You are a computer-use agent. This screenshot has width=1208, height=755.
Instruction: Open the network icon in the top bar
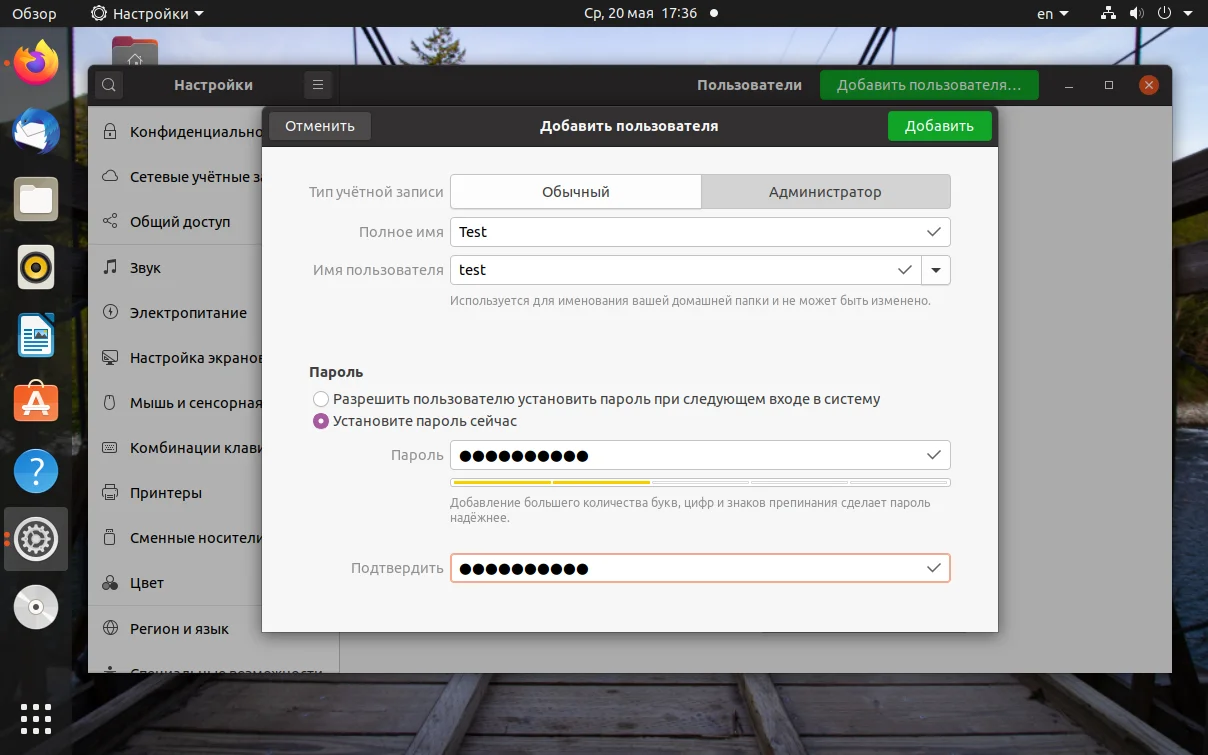pos(1108,14)
